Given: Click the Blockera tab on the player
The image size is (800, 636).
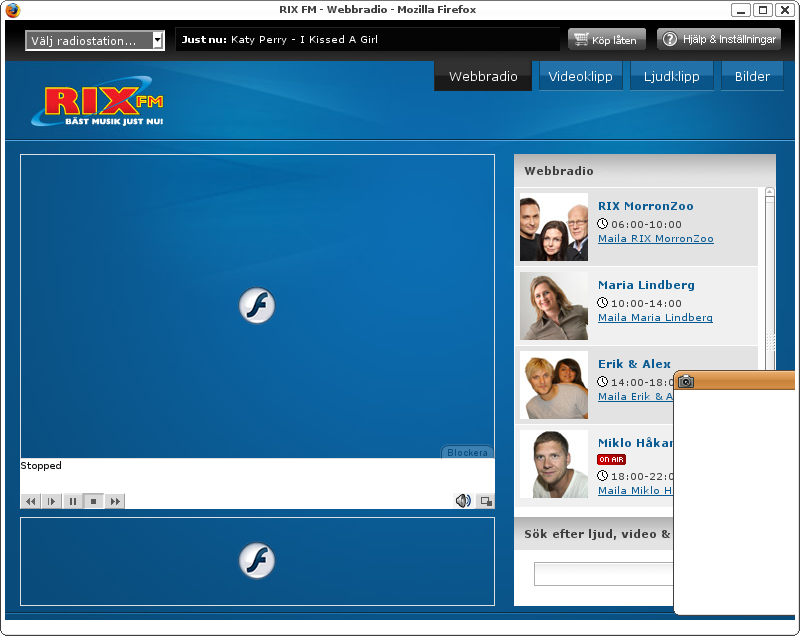Looking at the screenshot, I should click(467, 452).
